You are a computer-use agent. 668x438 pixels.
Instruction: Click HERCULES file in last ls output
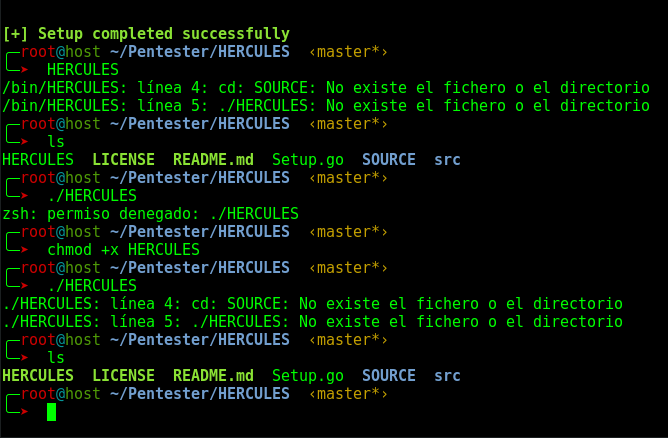click(x=38, y=376)
